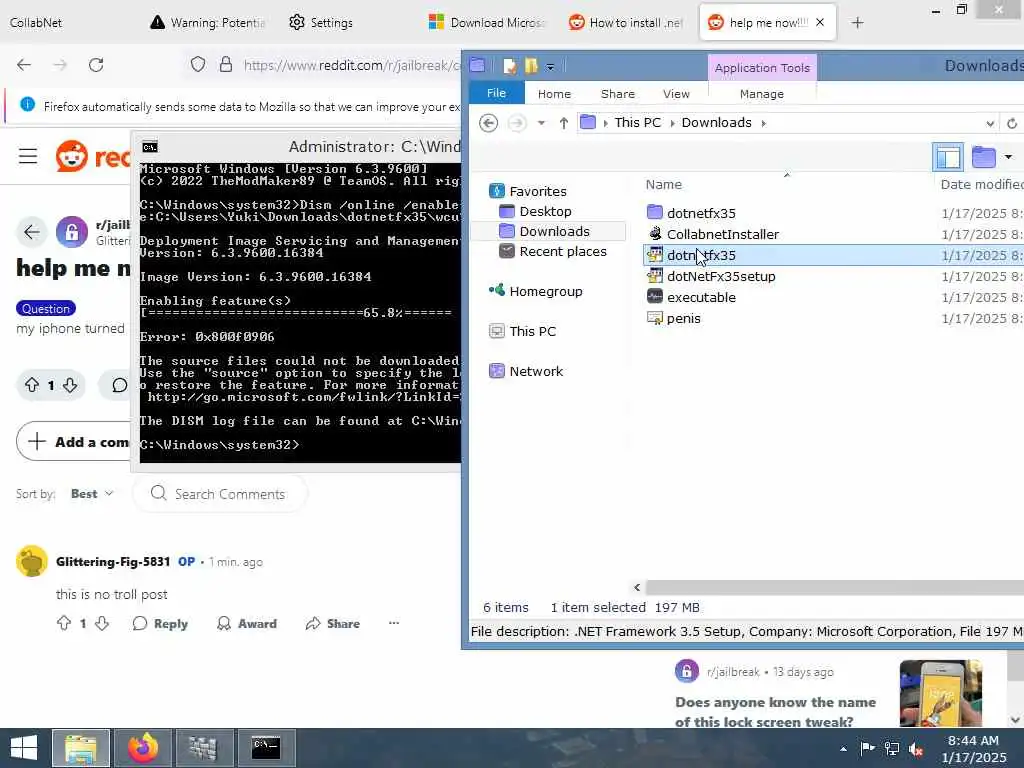The width and height of the screenshot is (1024, 768).
Task: Open the Sort by Best dropdown
Action: (92, 494)
